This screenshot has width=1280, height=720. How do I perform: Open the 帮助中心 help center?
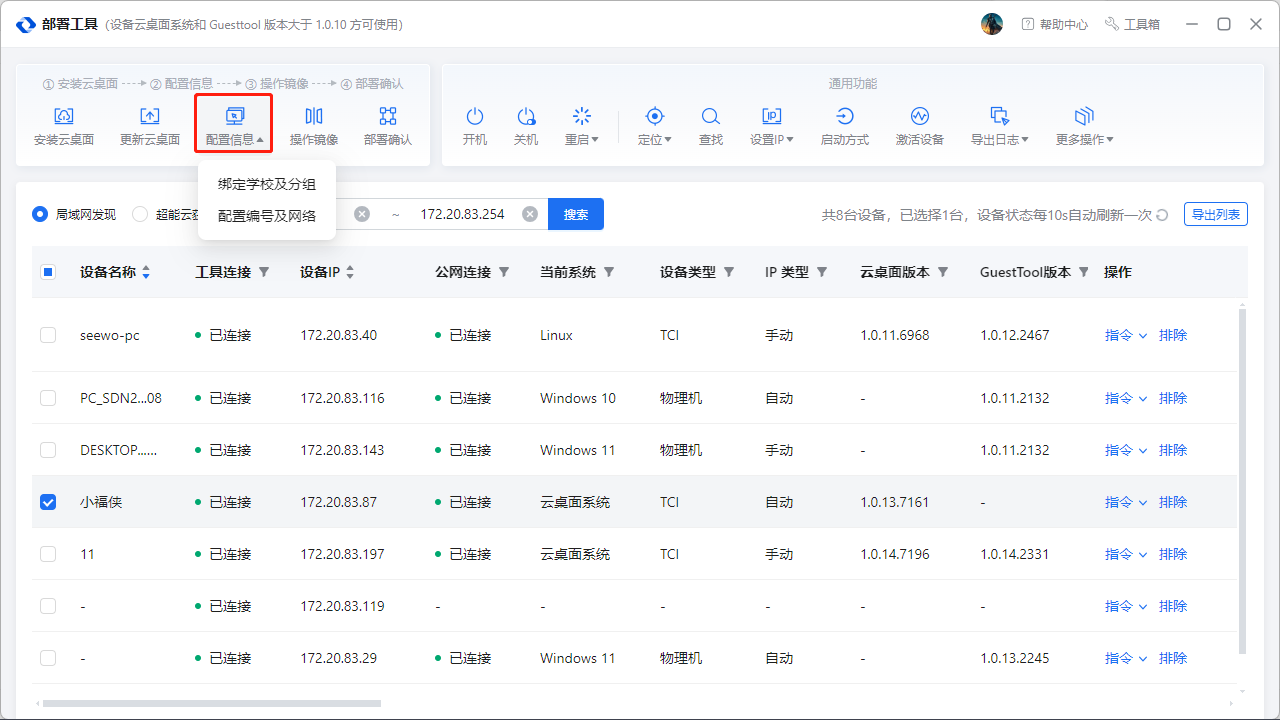click(1054, 24)
